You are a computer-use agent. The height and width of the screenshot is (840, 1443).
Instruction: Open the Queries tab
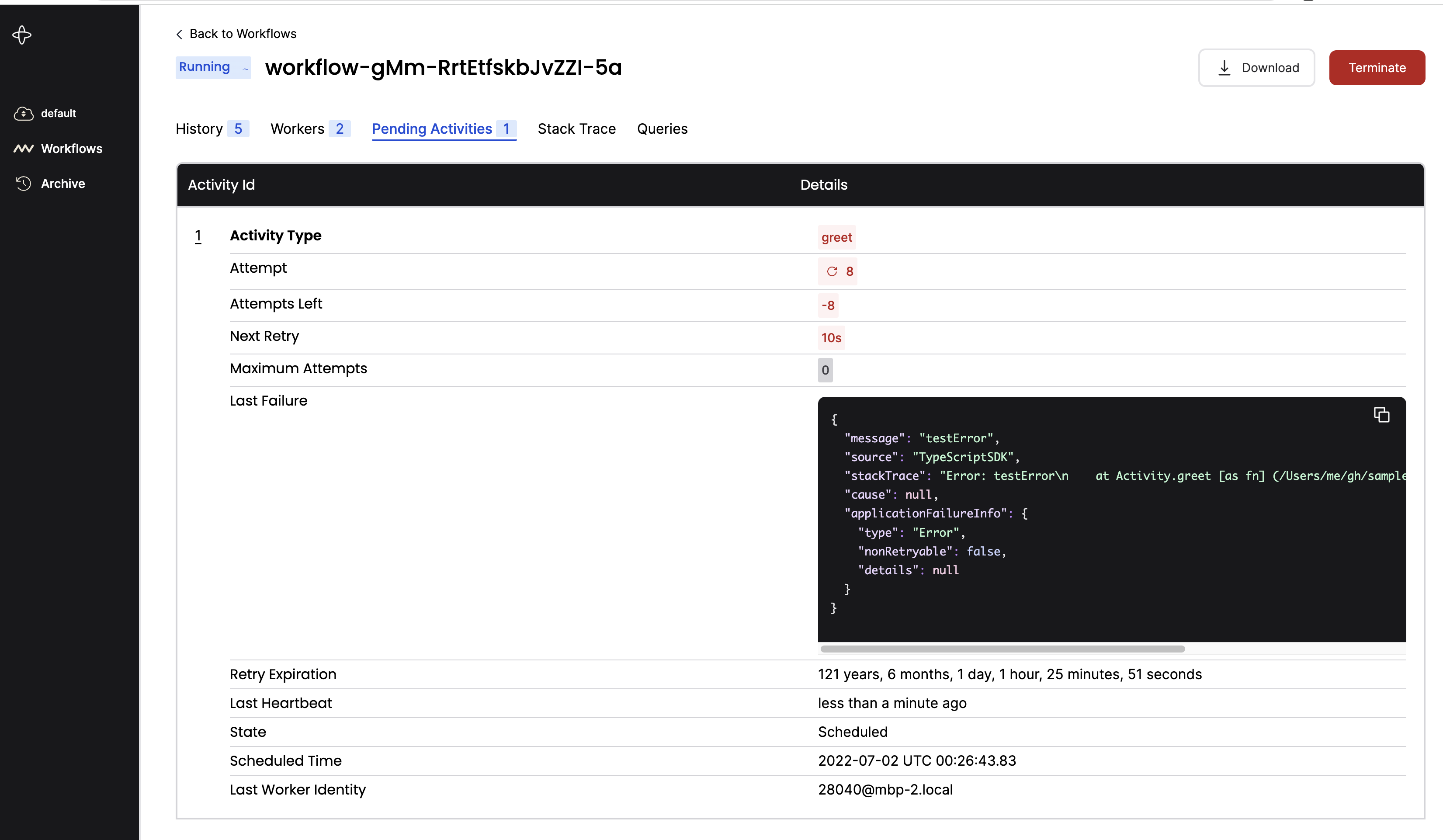662,129
